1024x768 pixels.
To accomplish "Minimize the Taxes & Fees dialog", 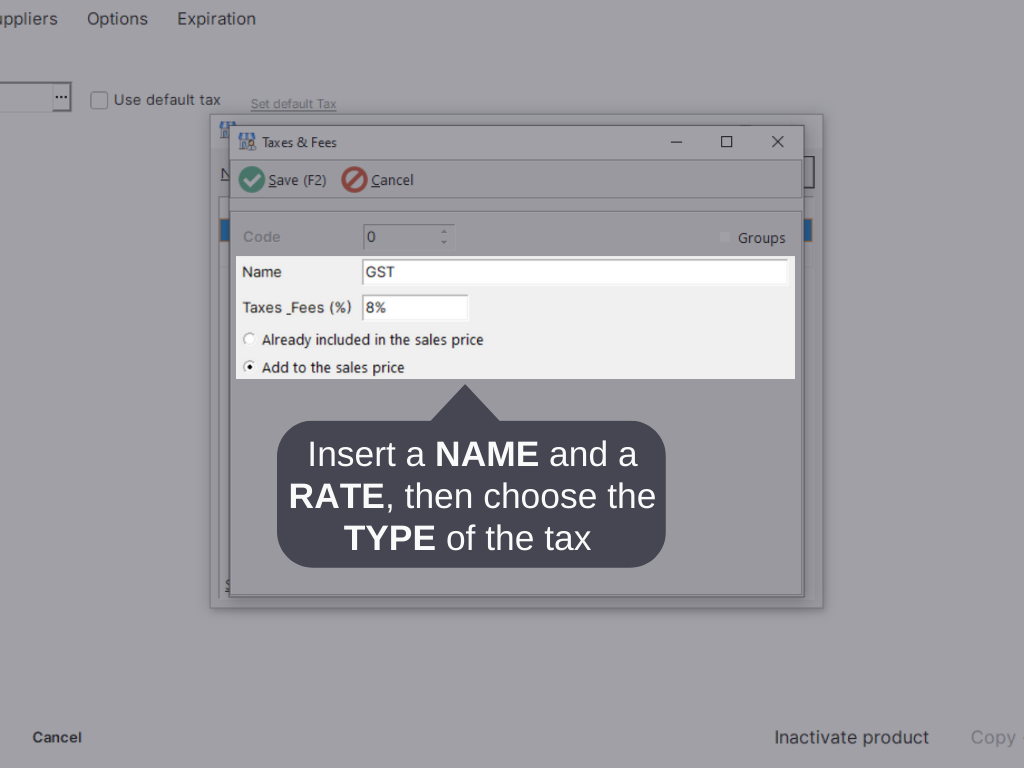I will (x=676, y=142).
